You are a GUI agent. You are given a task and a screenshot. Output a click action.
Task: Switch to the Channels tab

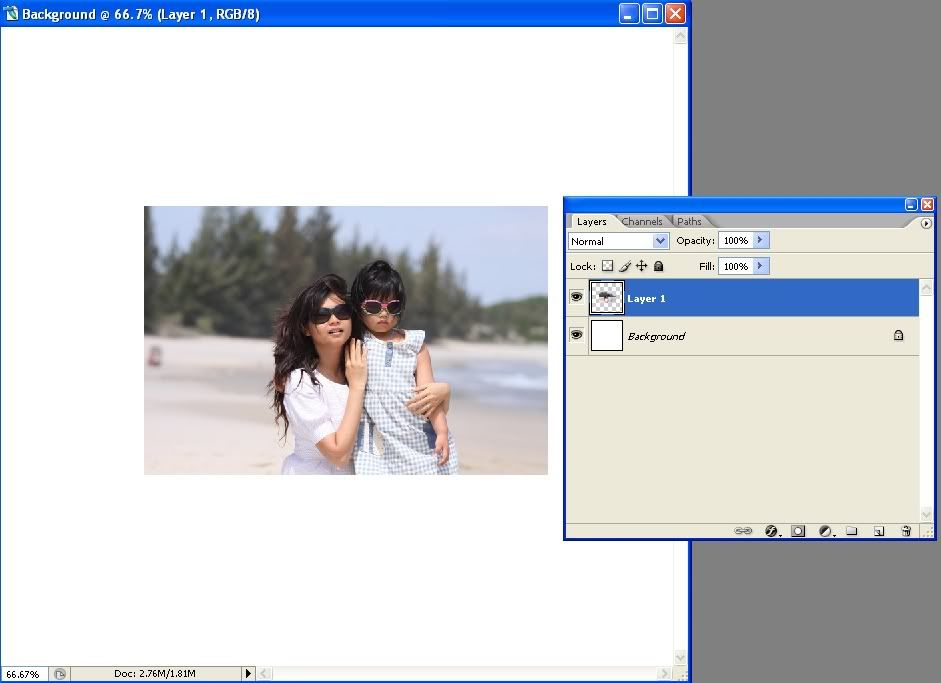pos(641,222)
